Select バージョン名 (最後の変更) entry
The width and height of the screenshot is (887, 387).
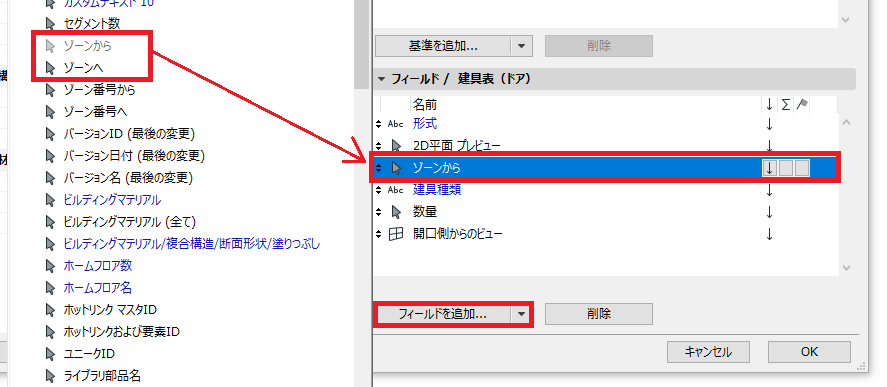pyautogui.click(x=128, y=178)
